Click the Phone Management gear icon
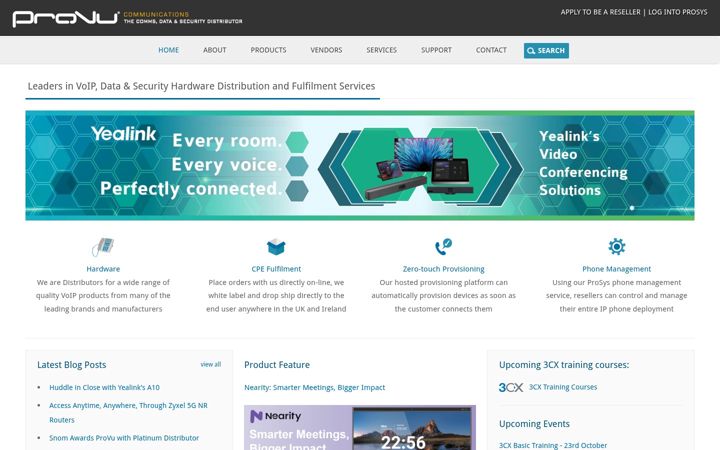 (x=617, y=247)
